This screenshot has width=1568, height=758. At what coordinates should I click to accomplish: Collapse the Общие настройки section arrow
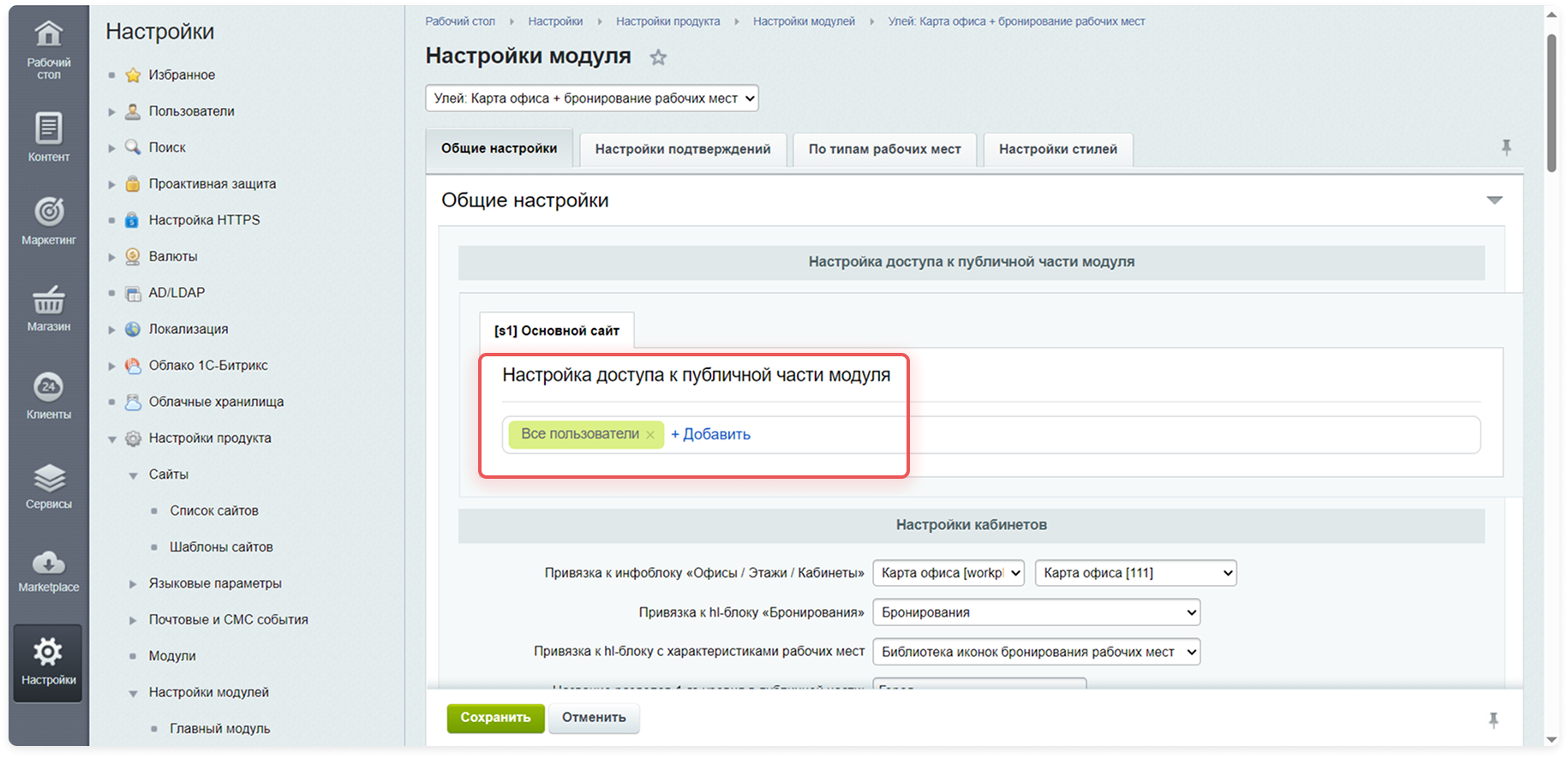1494,200
